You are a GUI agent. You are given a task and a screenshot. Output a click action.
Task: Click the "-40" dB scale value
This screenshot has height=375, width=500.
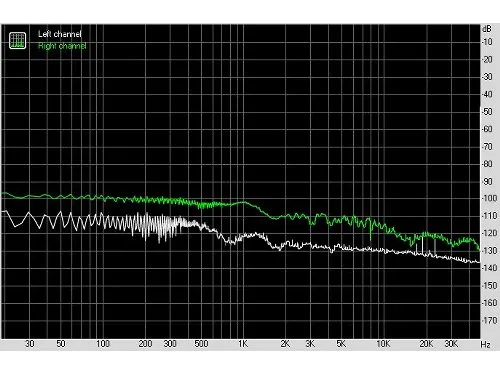(x=487, y=94)
